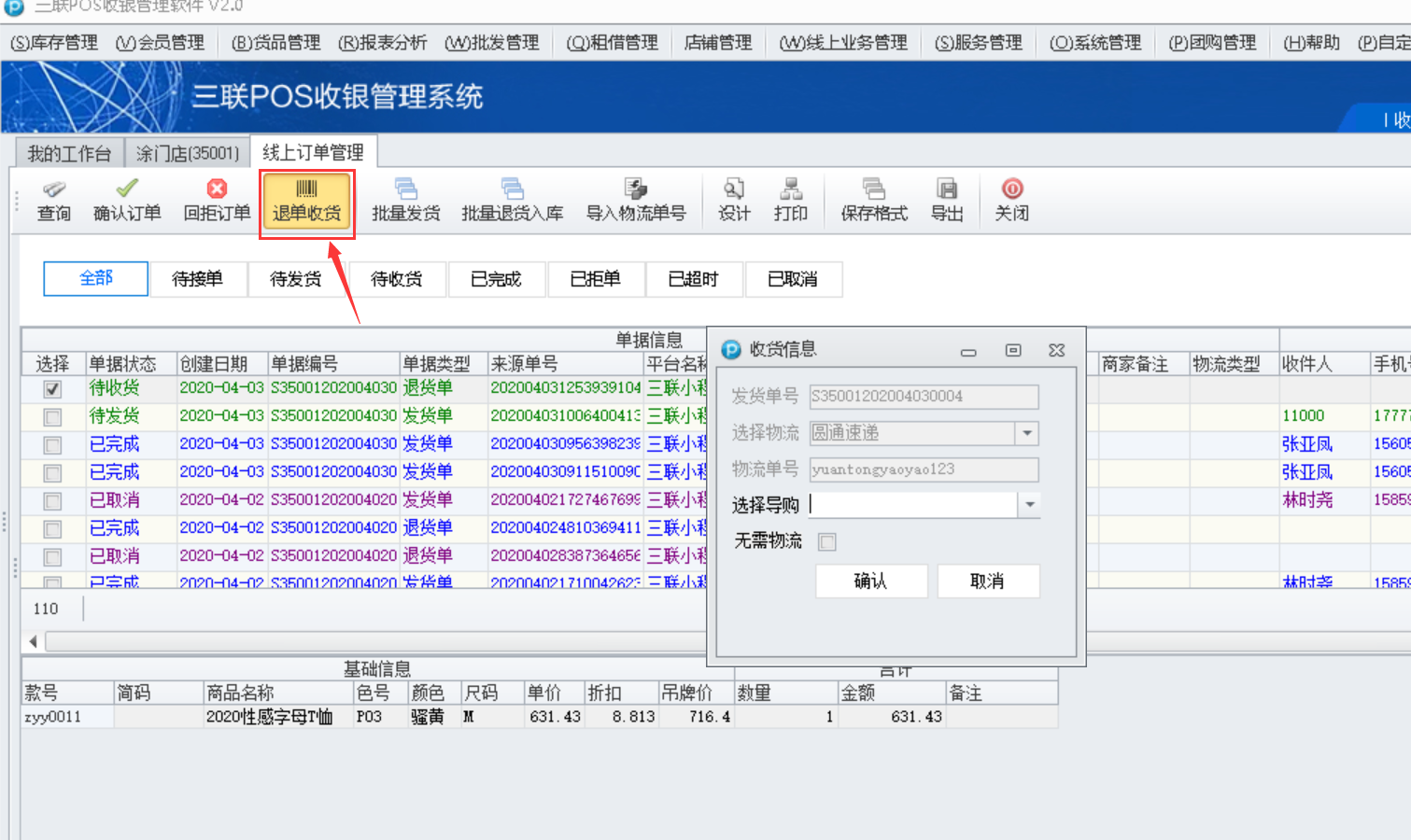Click the 导入物流单号 toolbar icon
This screenshot has width=1411, height=840.
(x=636, y=189)
